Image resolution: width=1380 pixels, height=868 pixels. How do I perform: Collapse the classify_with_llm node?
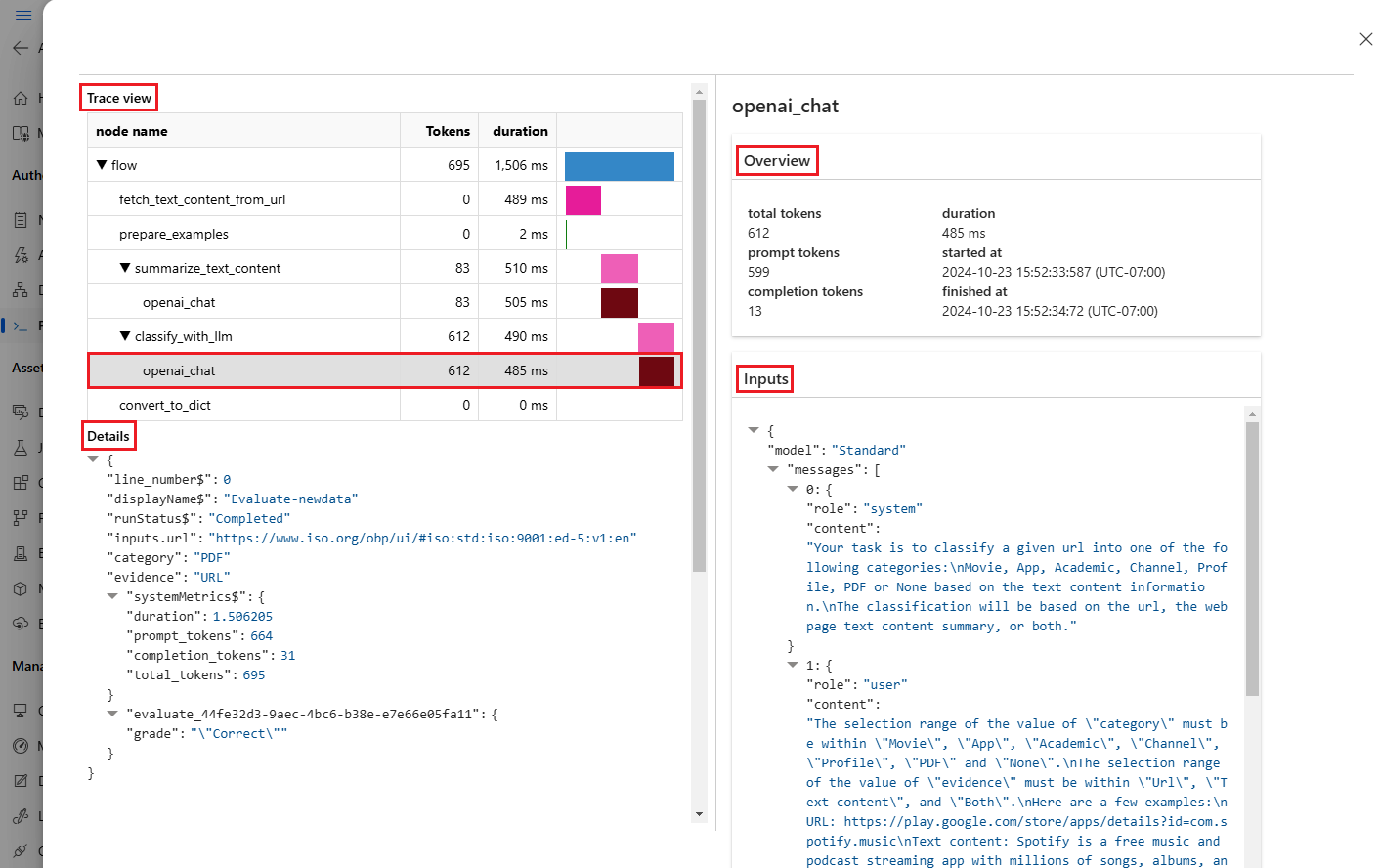pyautogui.click(x=125, y=336)
